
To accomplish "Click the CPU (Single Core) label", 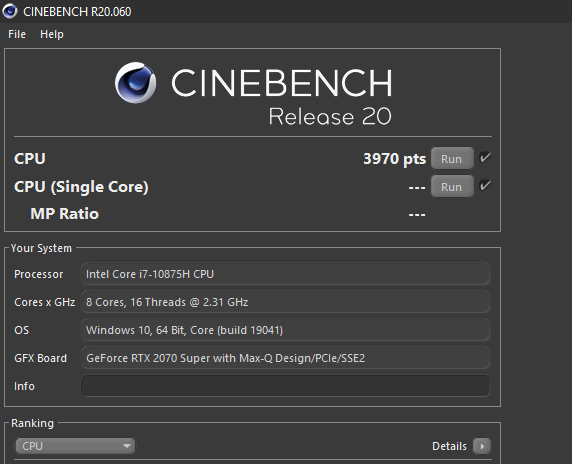I will tap(81, 187).
